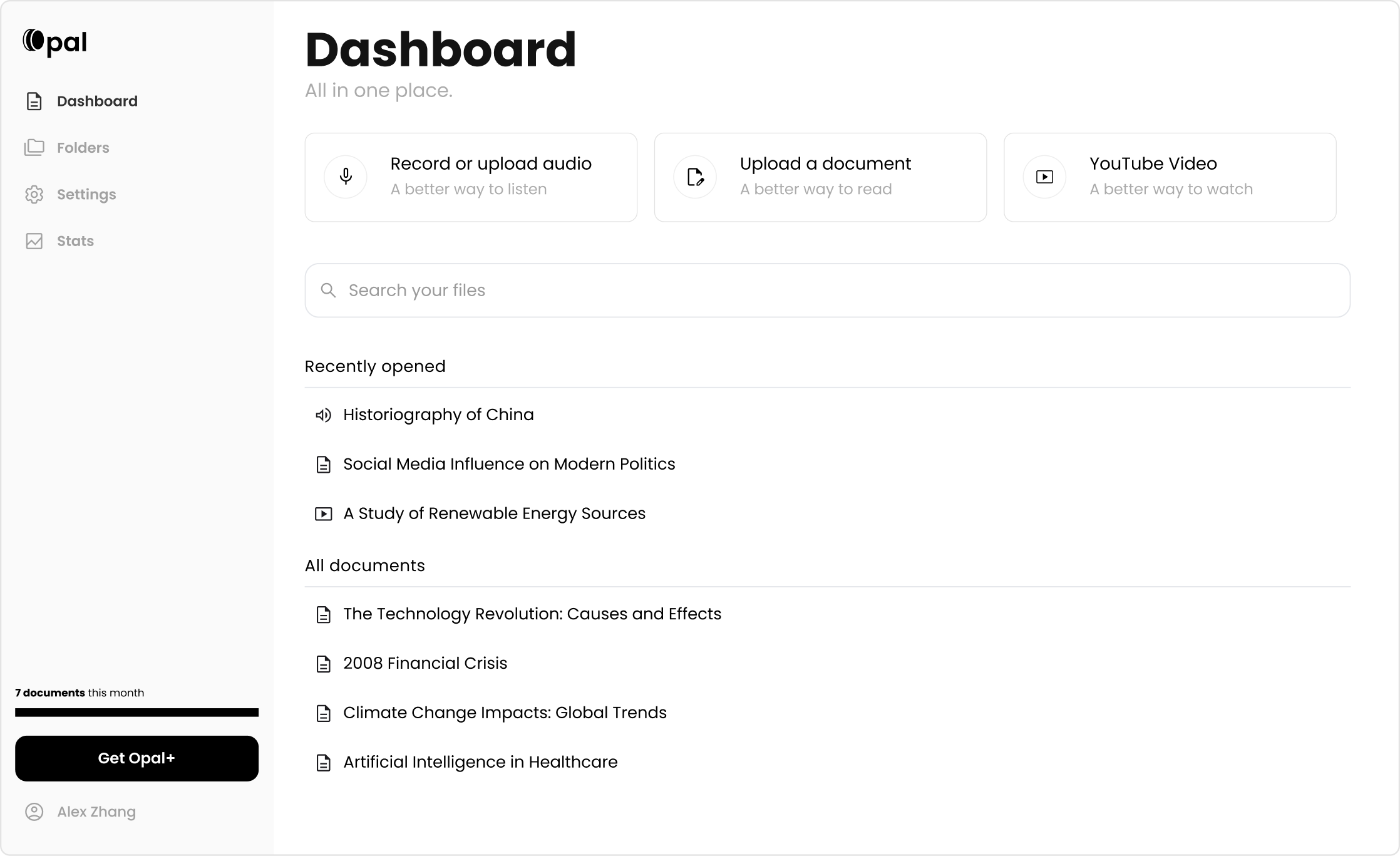
Task: Click the speaker icon beside Historiography of China
Action: [324, 415]
